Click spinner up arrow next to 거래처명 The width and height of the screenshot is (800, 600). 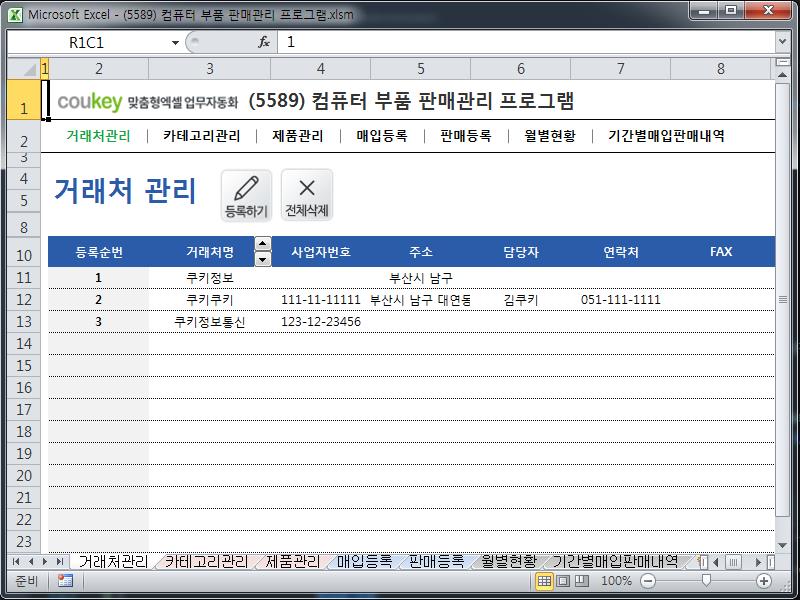click(262, 243)
